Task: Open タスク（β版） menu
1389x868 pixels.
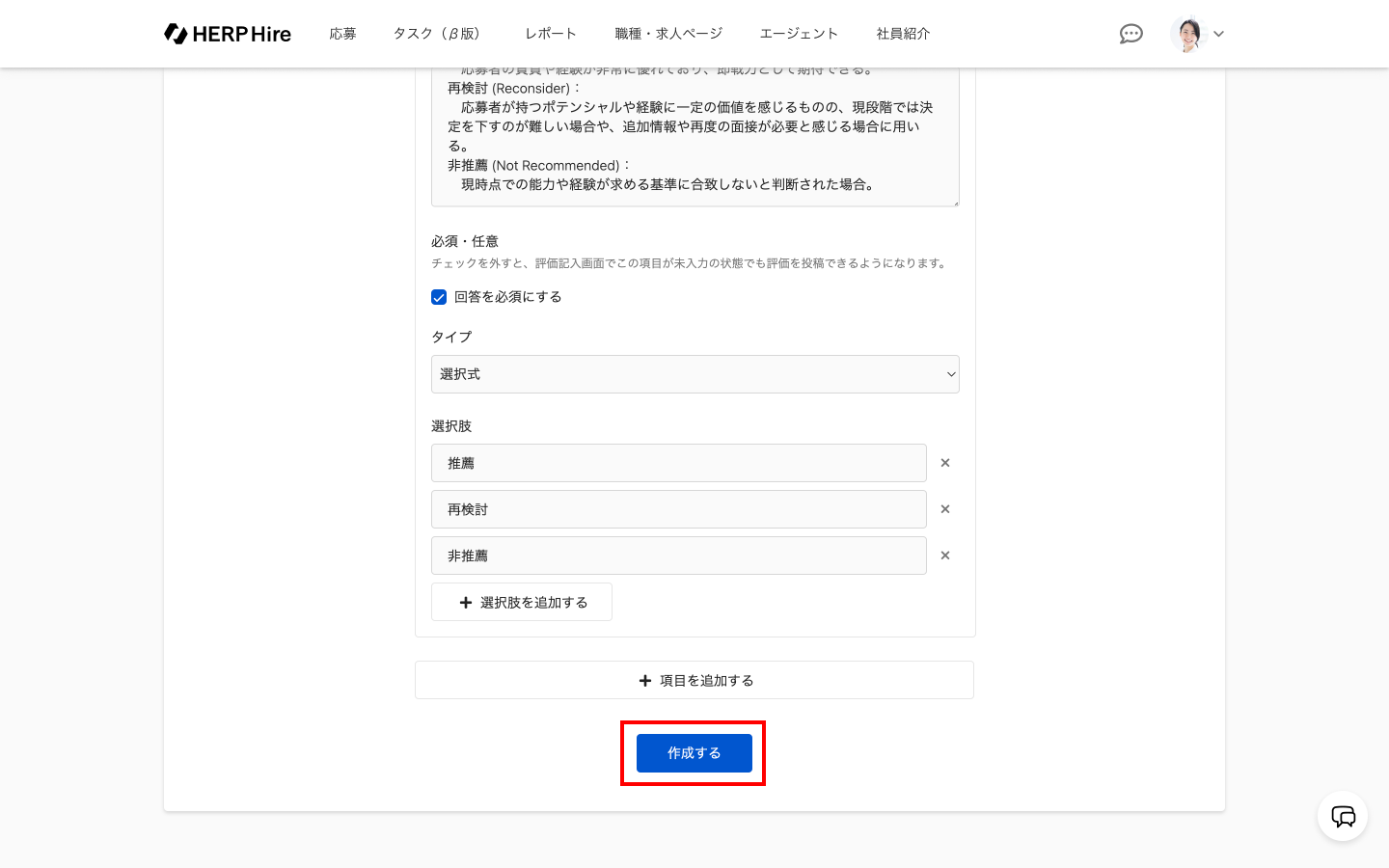Action: [x=436, y=34]
